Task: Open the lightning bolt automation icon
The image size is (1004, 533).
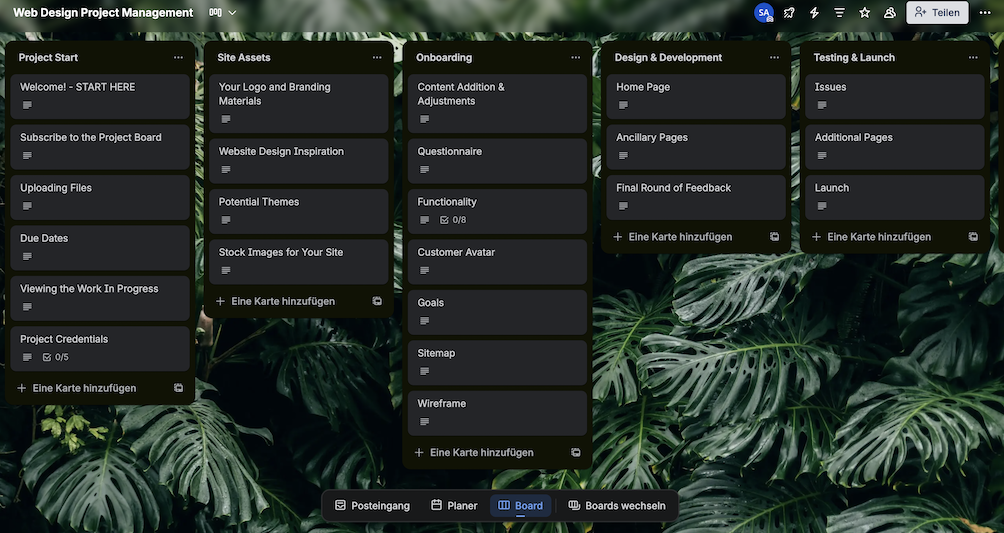Action: click(x=814, y=12)
